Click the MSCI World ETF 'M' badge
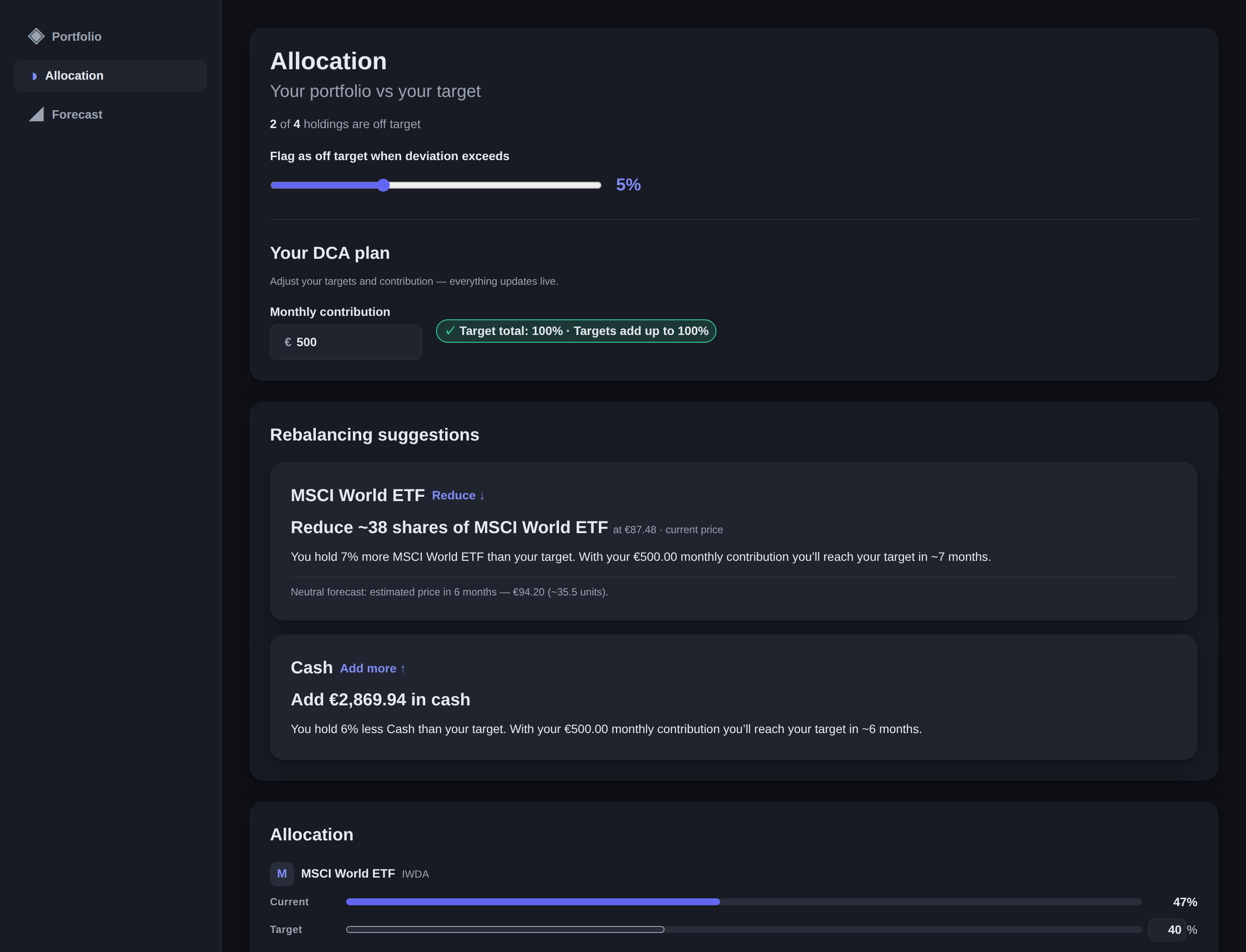Screen dimensions: 1246x952 [282, 874]
